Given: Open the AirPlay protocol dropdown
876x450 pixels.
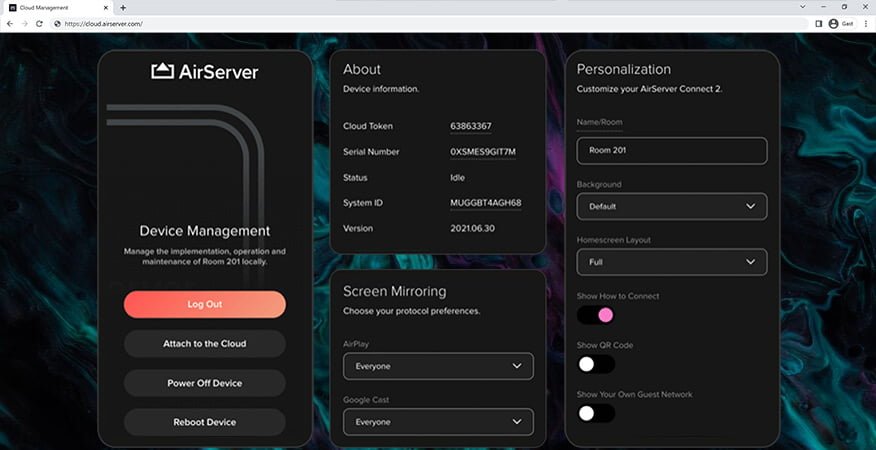Looking at the screenshot, I should 438,366.
